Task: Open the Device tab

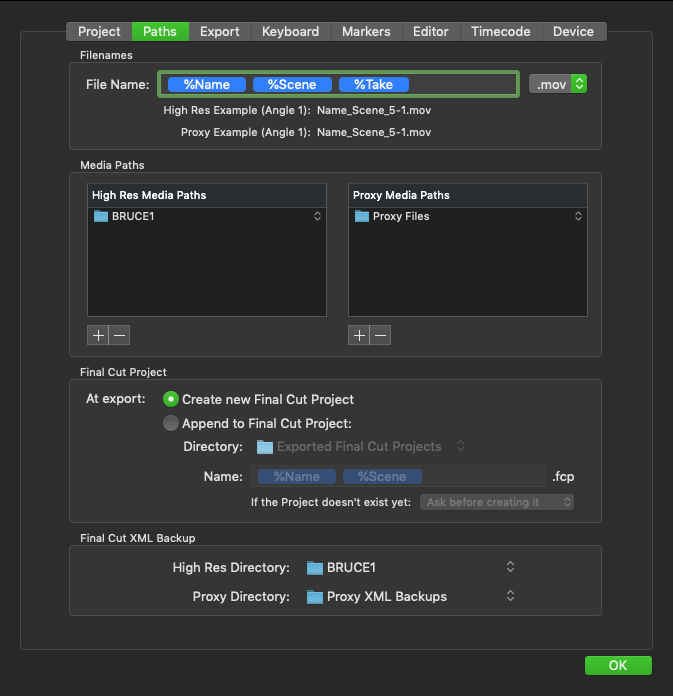Action: 574,32
